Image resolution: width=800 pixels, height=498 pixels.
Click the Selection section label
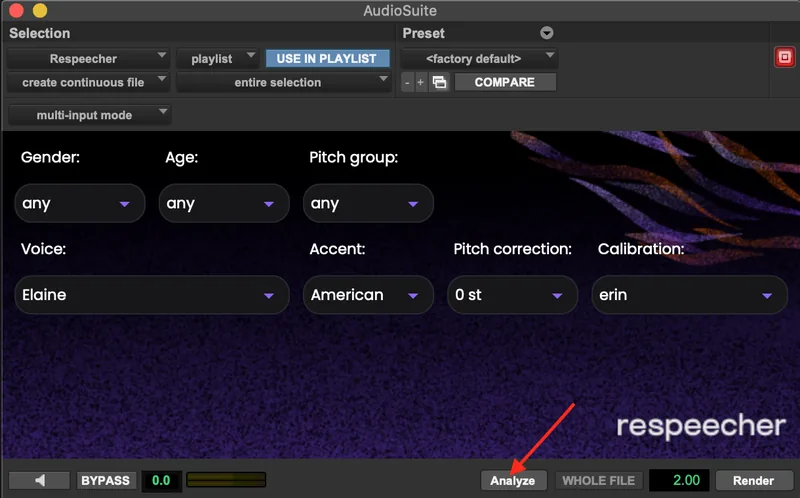pyautogui.click(x=40, y=33)
